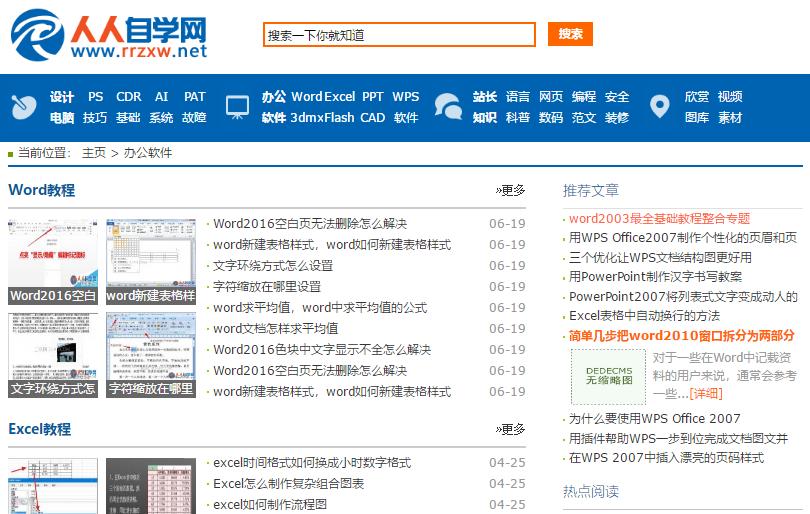Go to 主页 in the breadcrumb
Screen dimensions: 810x514
(94, 153)
